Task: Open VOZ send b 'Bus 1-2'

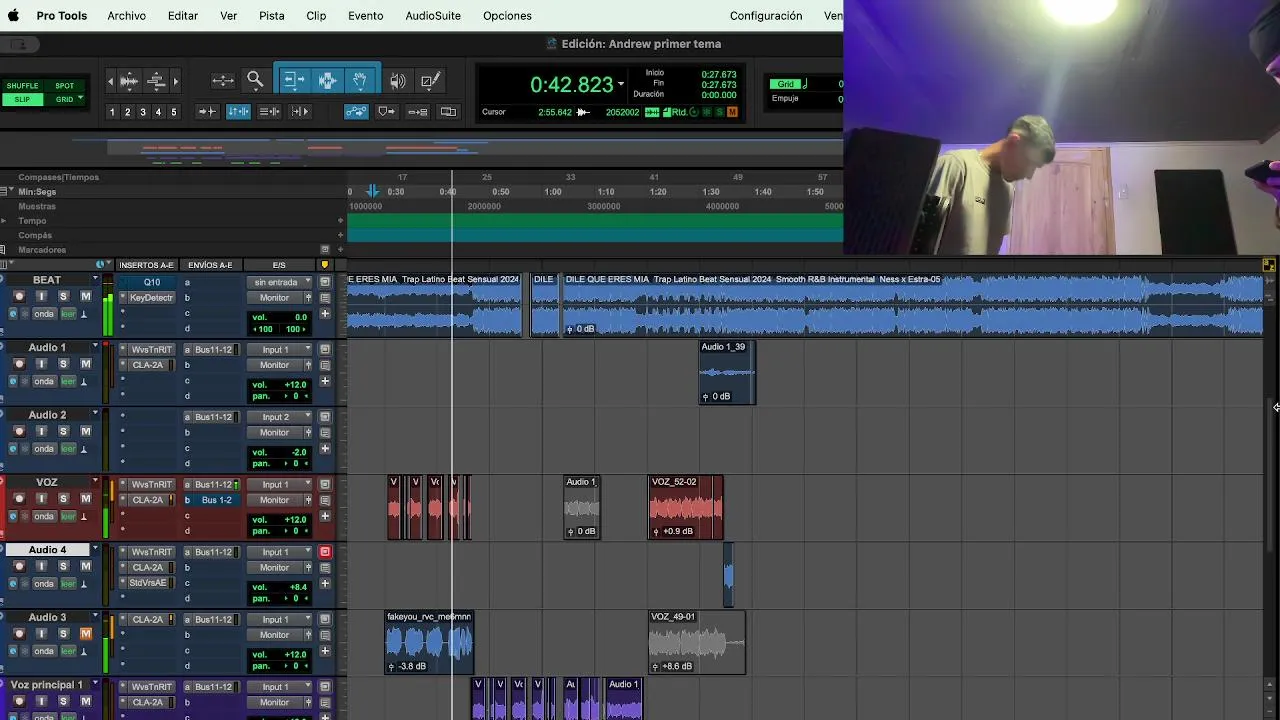Action: coord(217,500)
